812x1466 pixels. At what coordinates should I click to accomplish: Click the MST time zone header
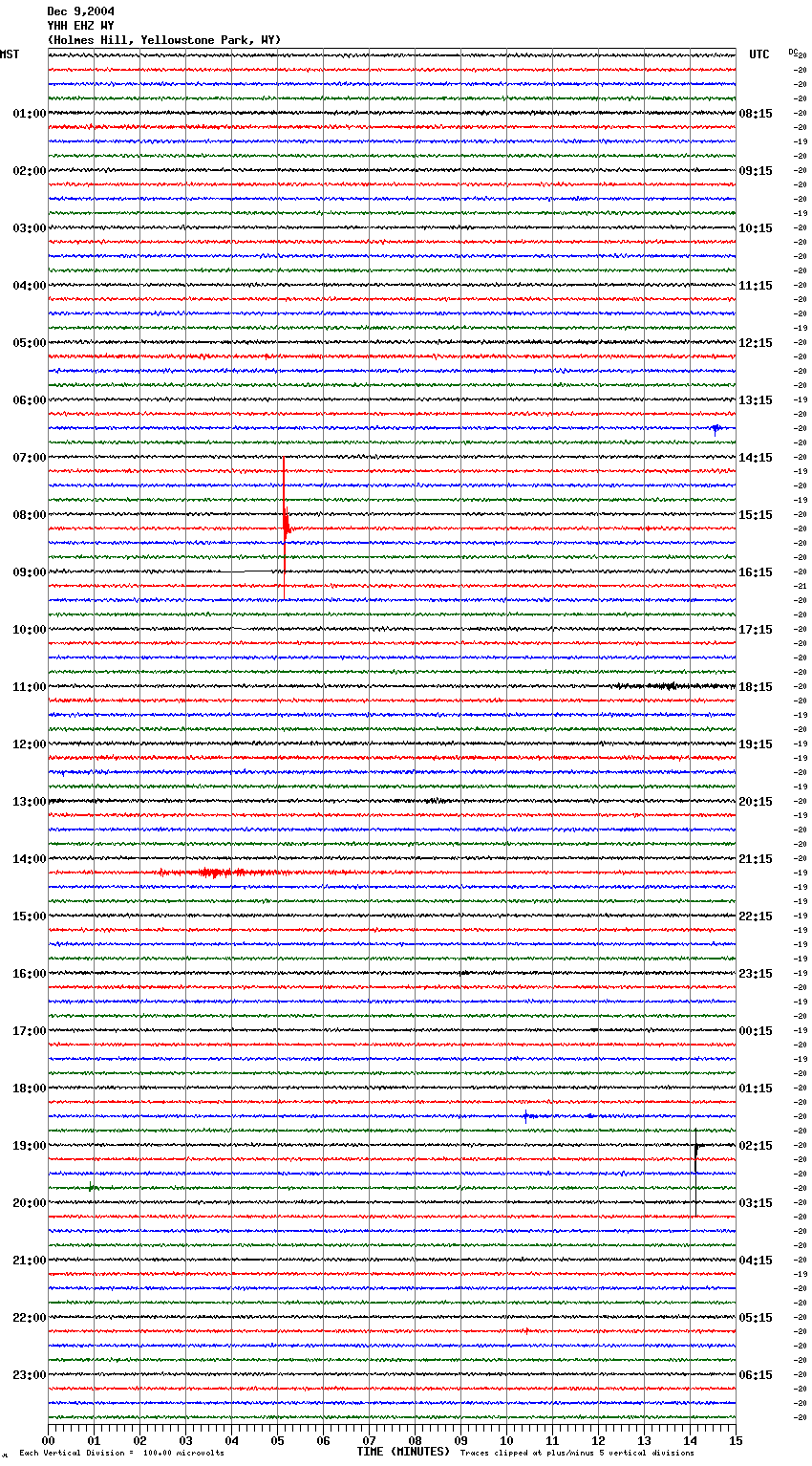(x=10, y=54)
